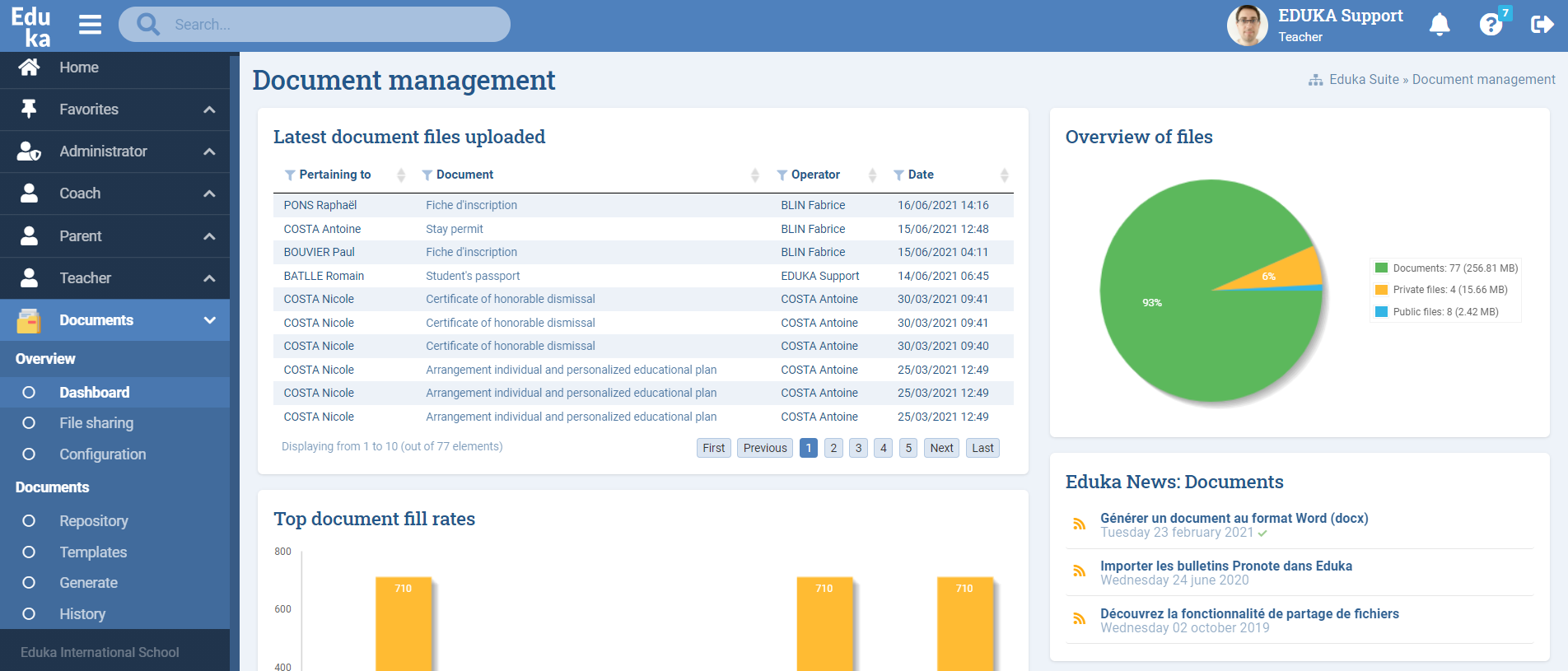Collapse the Documents menu chevron
This screenshot has height=671, width=1568.
coord(209,320)
